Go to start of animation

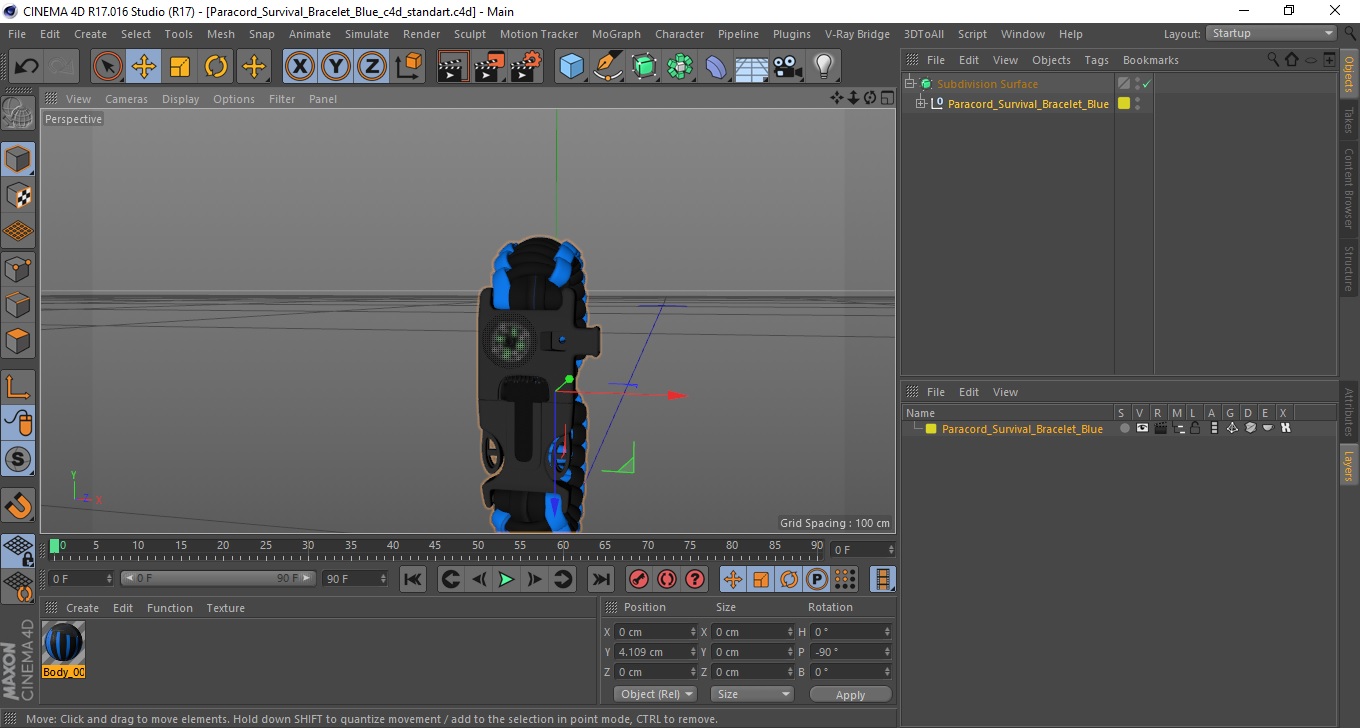pos(412,579)
